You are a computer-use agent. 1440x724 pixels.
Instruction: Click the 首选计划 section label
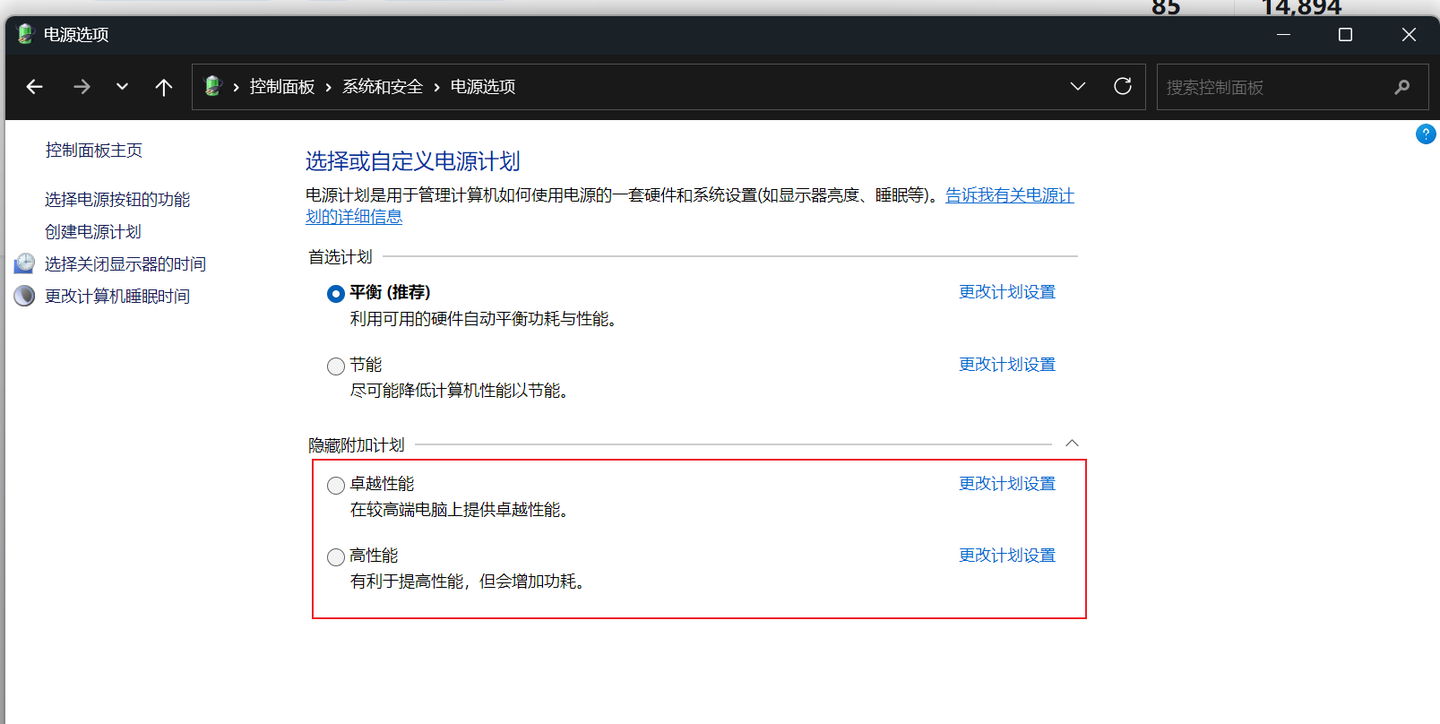(x=340, y=257)
